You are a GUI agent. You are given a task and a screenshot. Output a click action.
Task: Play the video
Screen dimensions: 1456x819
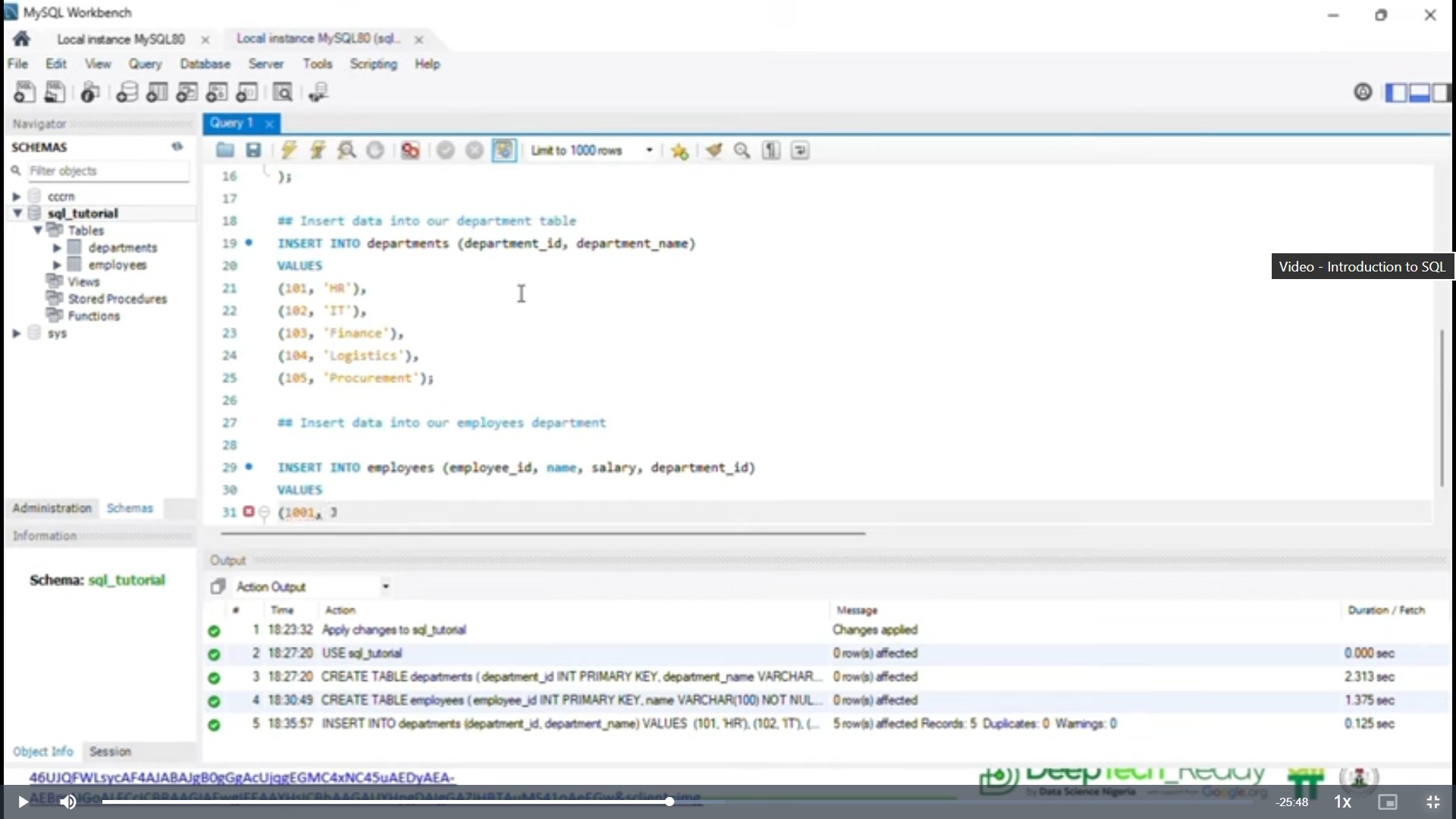click(x=23, y=802)
